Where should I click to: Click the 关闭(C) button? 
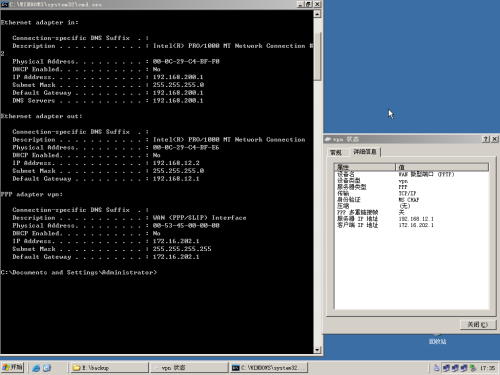point(478,324)
